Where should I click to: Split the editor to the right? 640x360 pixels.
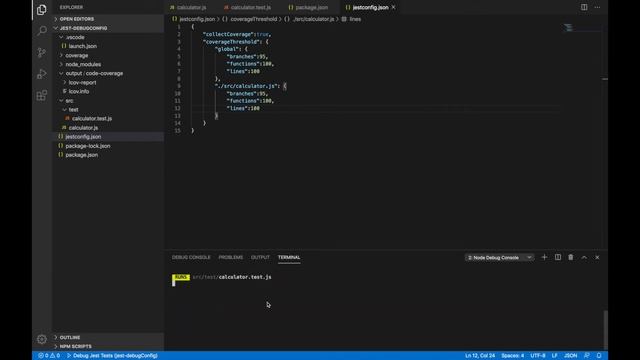tap(584, 7)
